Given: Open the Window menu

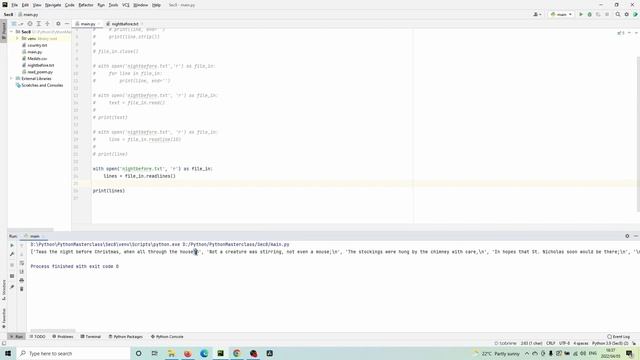Looking at the screenshot, I should [x=140, y=5].
